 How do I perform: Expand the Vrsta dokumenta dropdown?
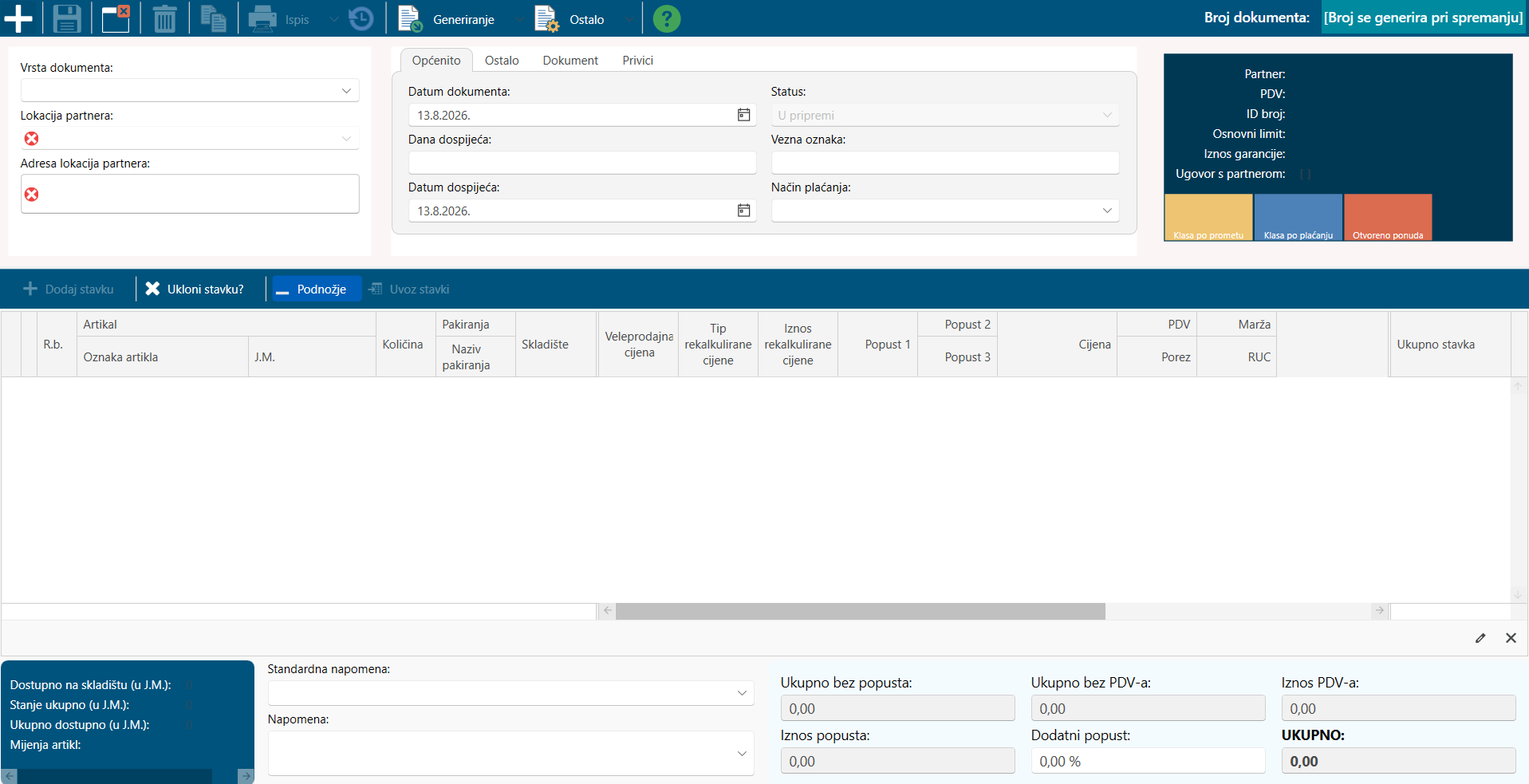pos(346,91)
